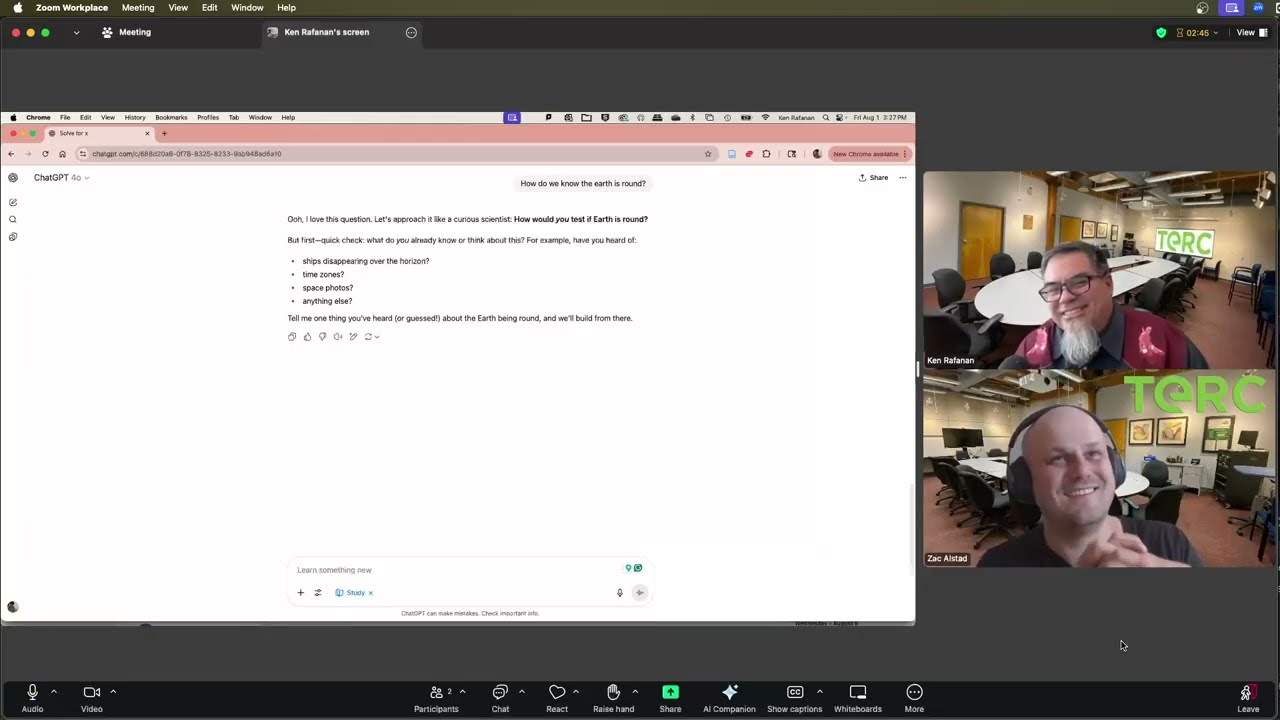Raise hand in the meeting

(x=613, y=698)
